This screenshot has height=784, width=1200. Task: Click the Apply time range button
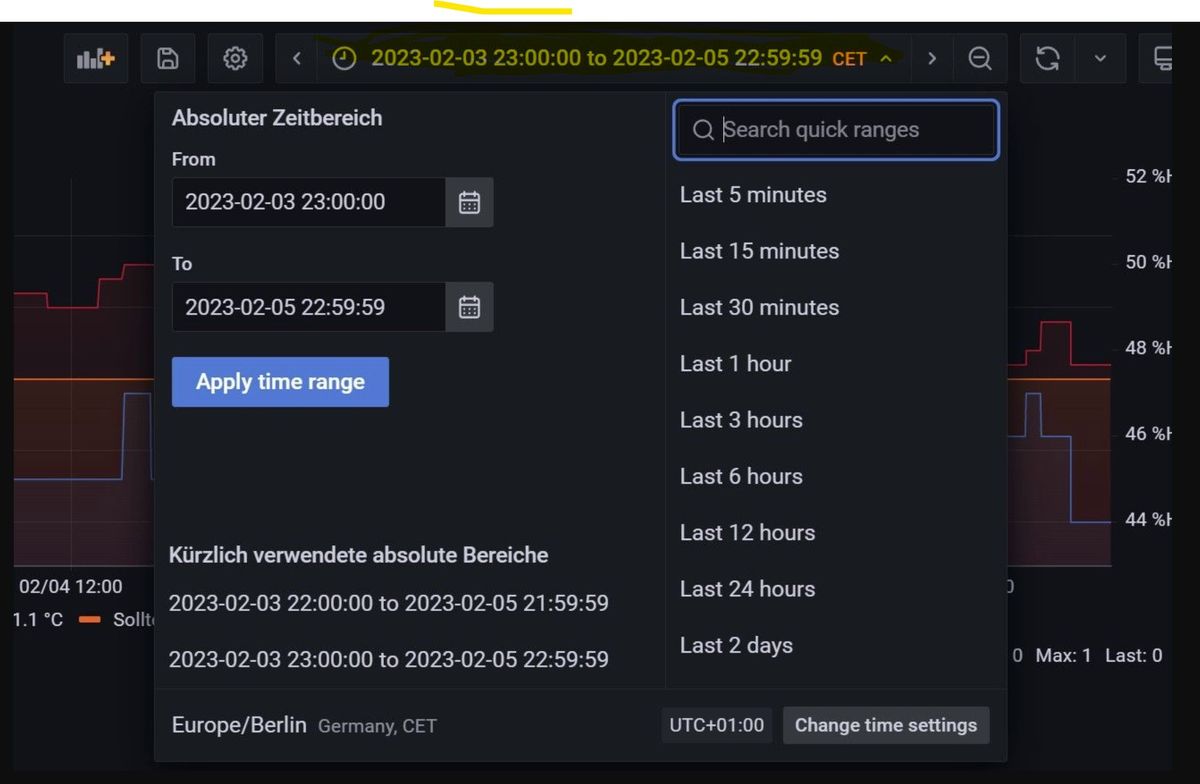tap(280, 382)
